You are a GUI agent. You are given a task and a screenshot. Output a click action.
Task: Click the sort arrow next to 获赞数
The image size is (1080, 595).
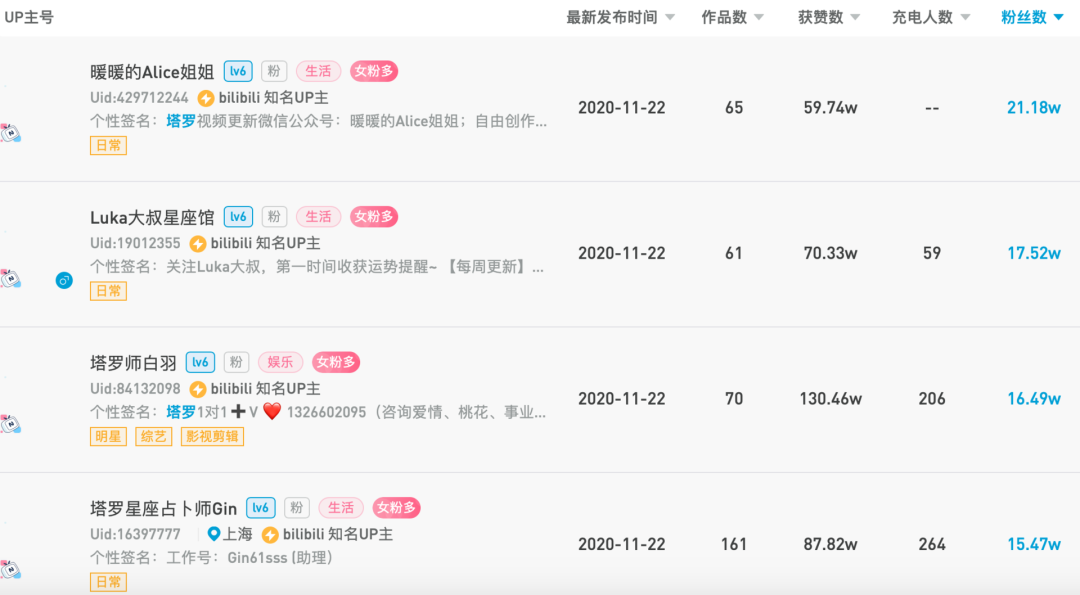(x=855, y=17)
